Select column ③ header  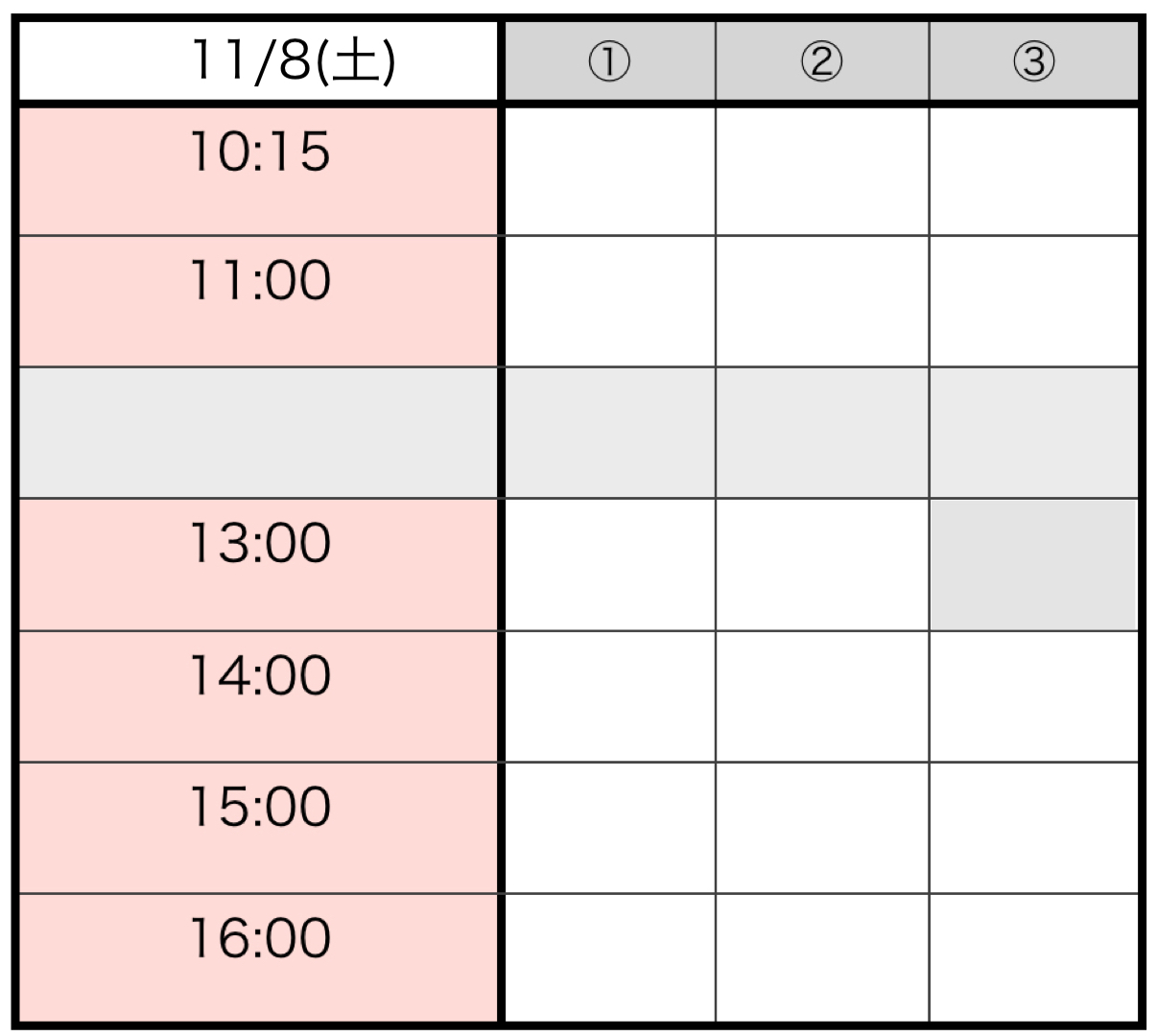1033,61
